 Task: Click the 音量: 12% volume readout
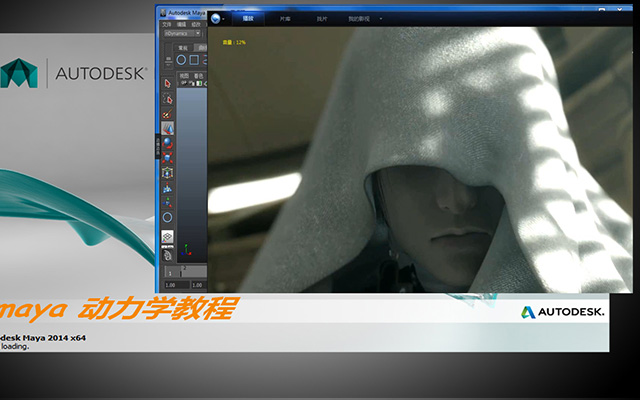234,42
